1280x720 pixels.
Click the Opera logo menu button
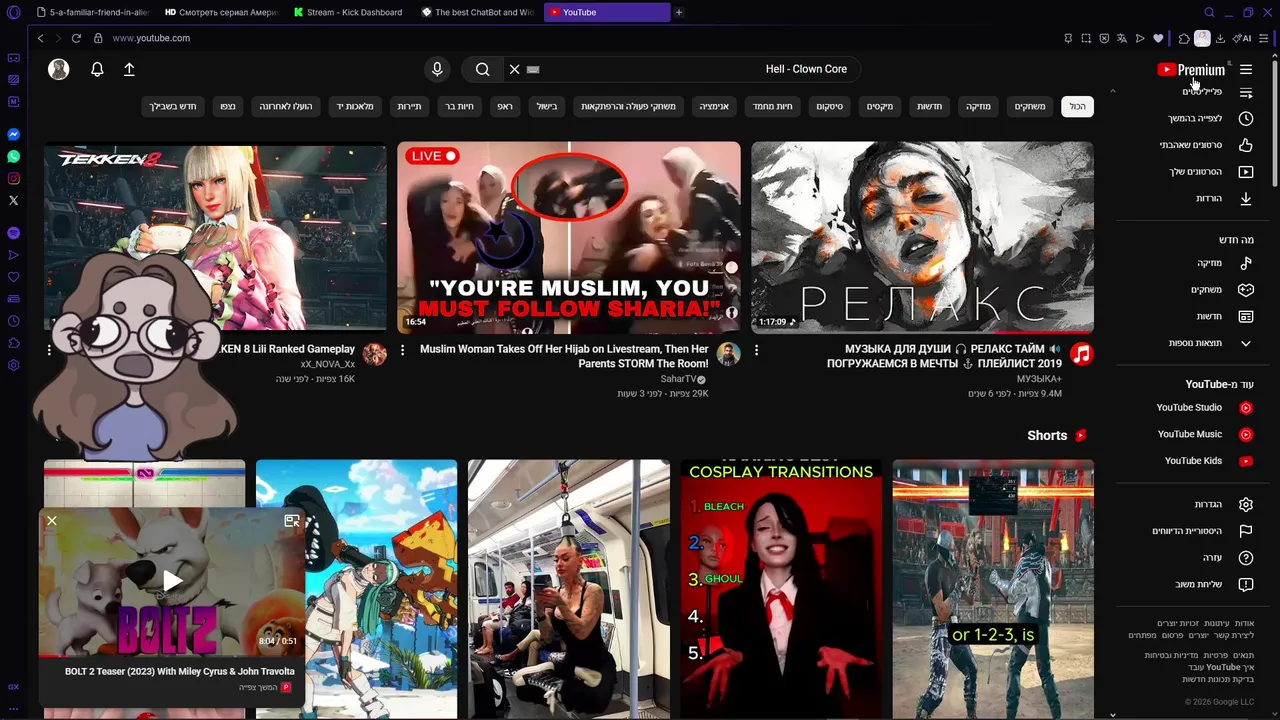click(13, 12)
